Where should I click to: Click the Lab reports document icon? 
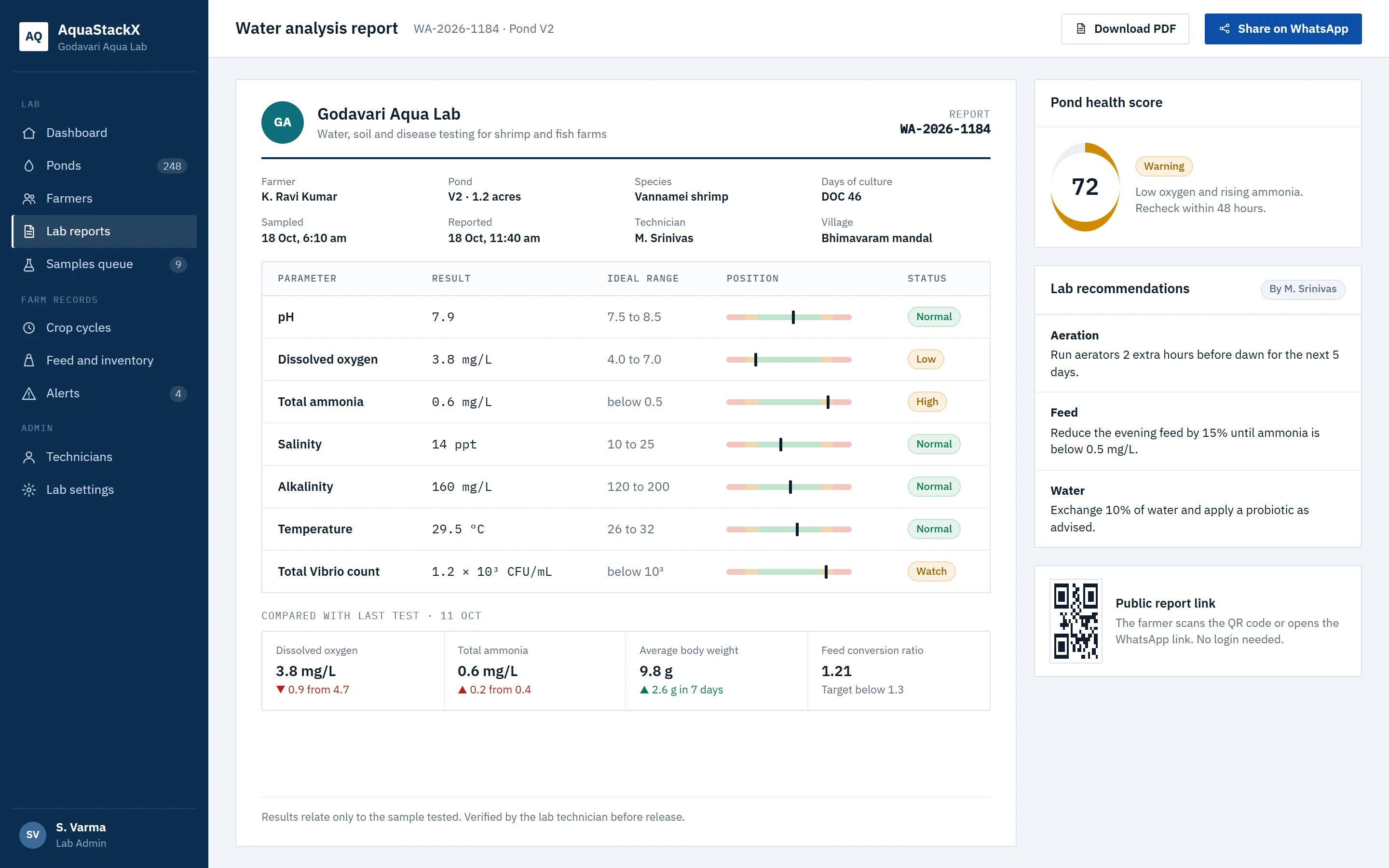tap(29, 231)
